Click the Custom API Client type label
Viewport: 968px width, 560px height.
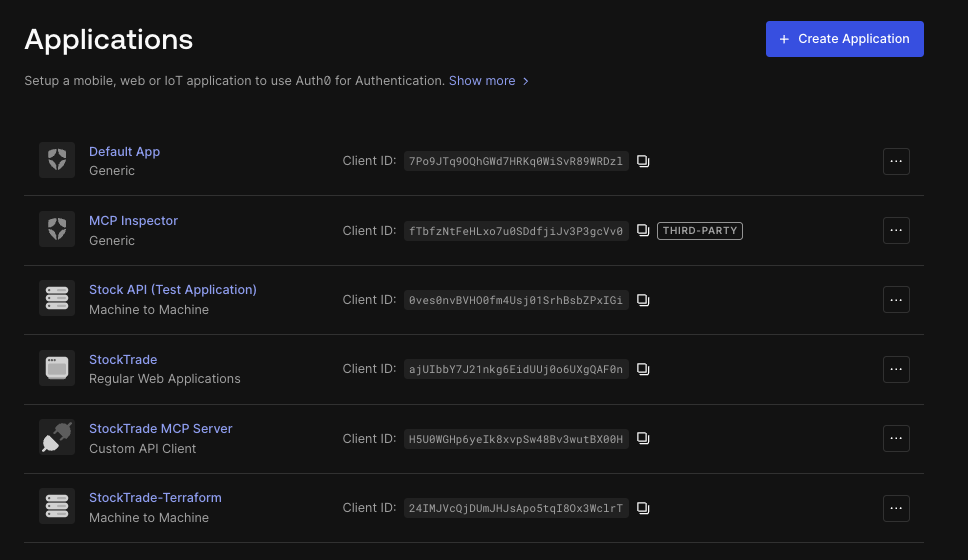[143, 449]
